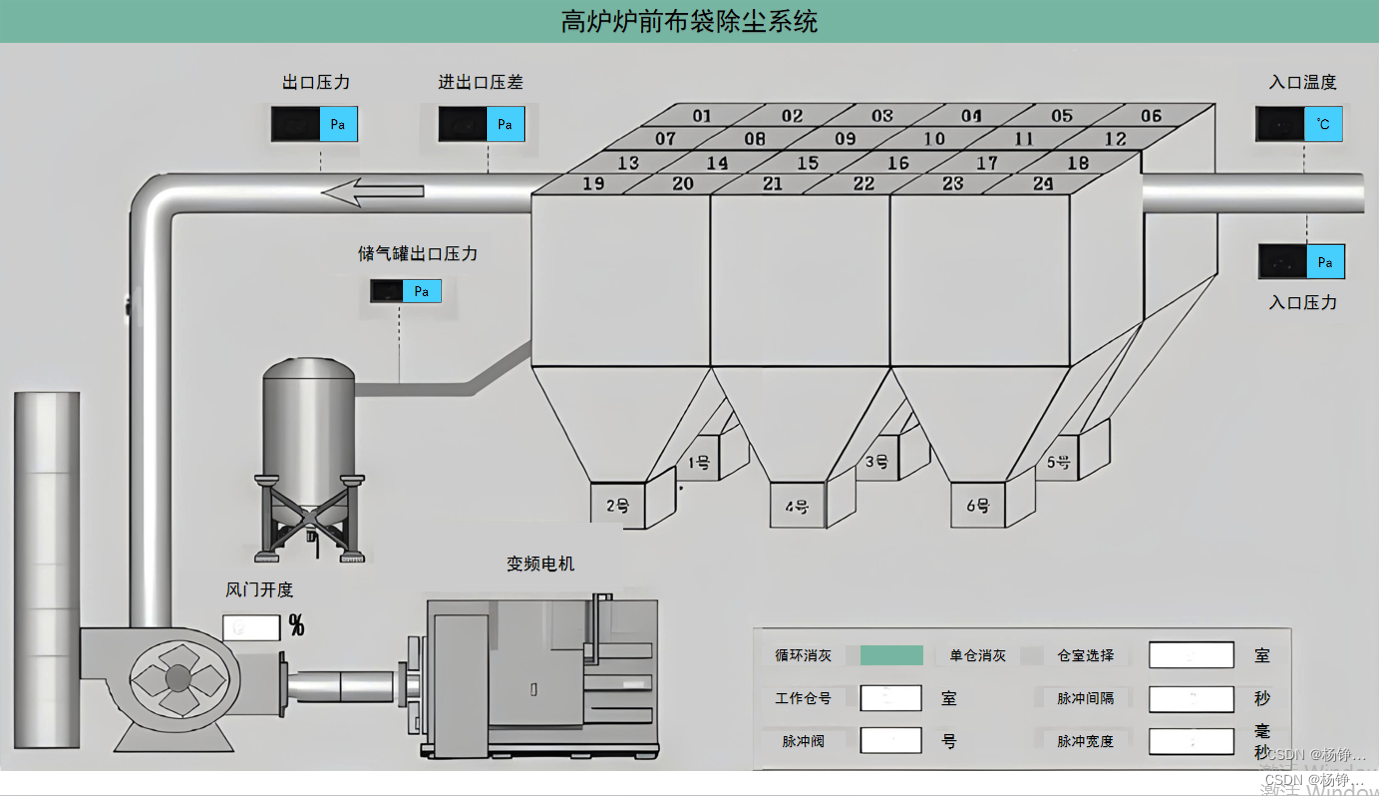Click the 出口压力 Pa display
This screenshot has width=1379, height=796.
pyautogui.click(x=313, y=124)
